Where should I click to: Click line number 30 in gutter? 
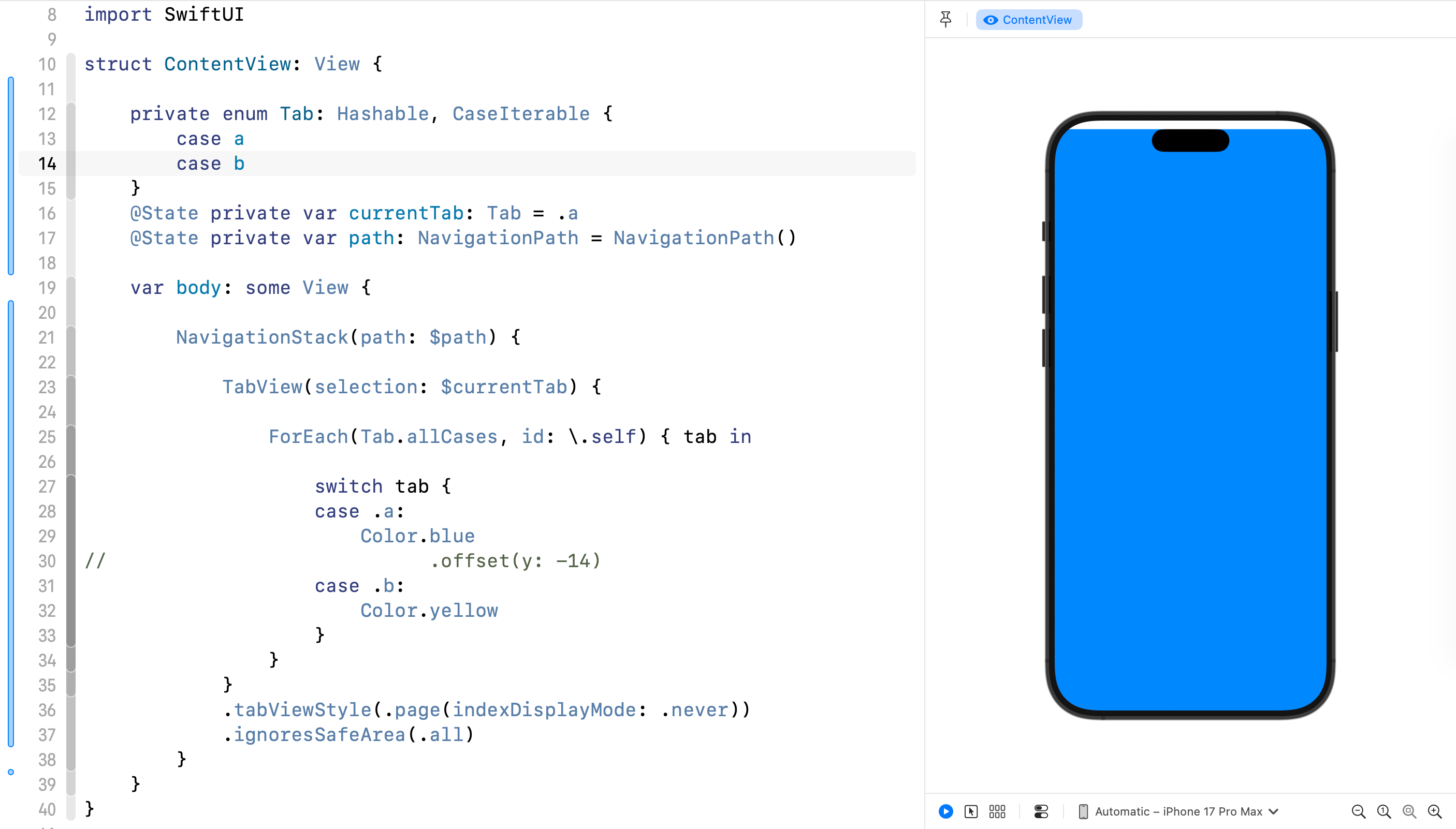pyautogui.click(x=47, y=561)
